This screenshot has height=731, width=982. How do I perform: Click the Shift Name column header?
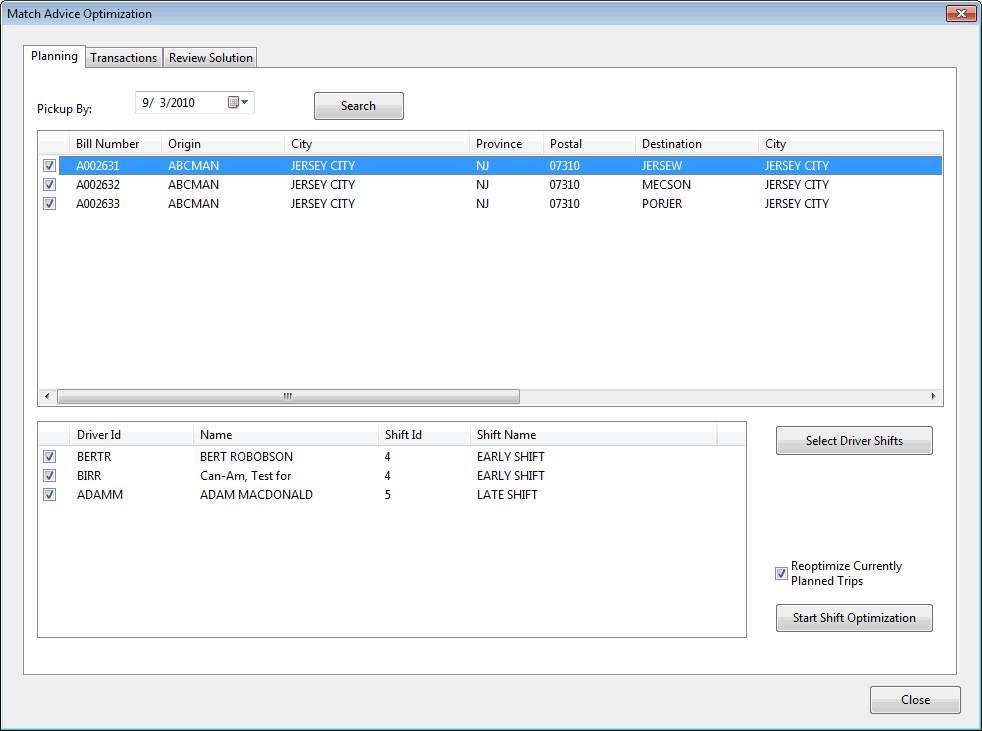click(x=506, y=435)
